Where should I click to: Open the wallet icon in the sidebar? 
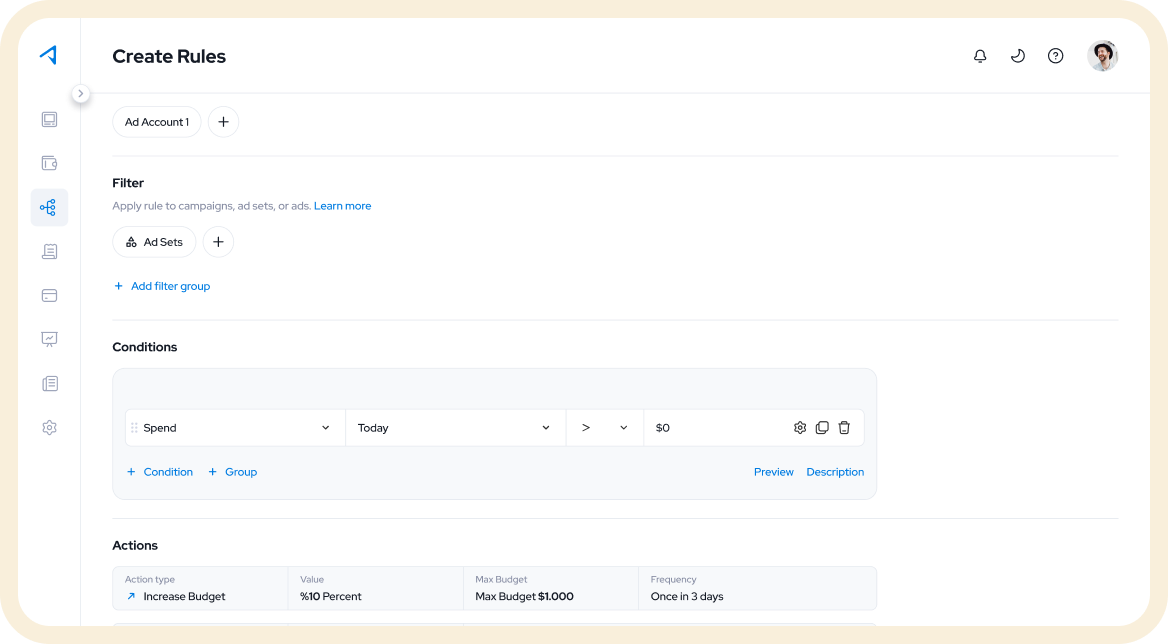click(49, 163)
